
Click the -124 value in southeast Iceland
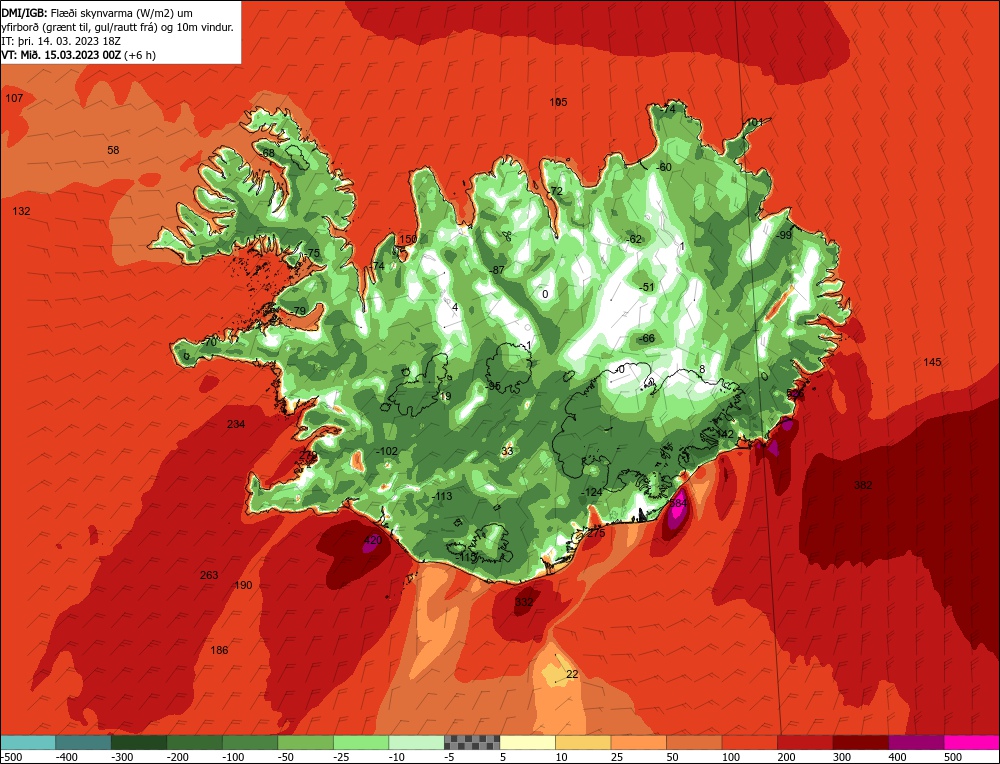click(592, 492)
